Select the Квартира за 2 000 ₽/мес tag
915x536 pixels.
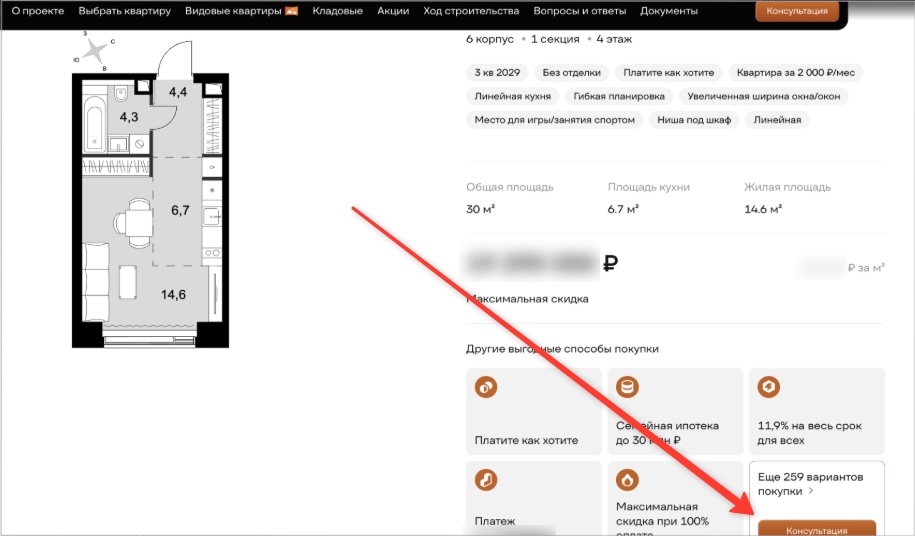pyautogui.click(x=796, y=72)
